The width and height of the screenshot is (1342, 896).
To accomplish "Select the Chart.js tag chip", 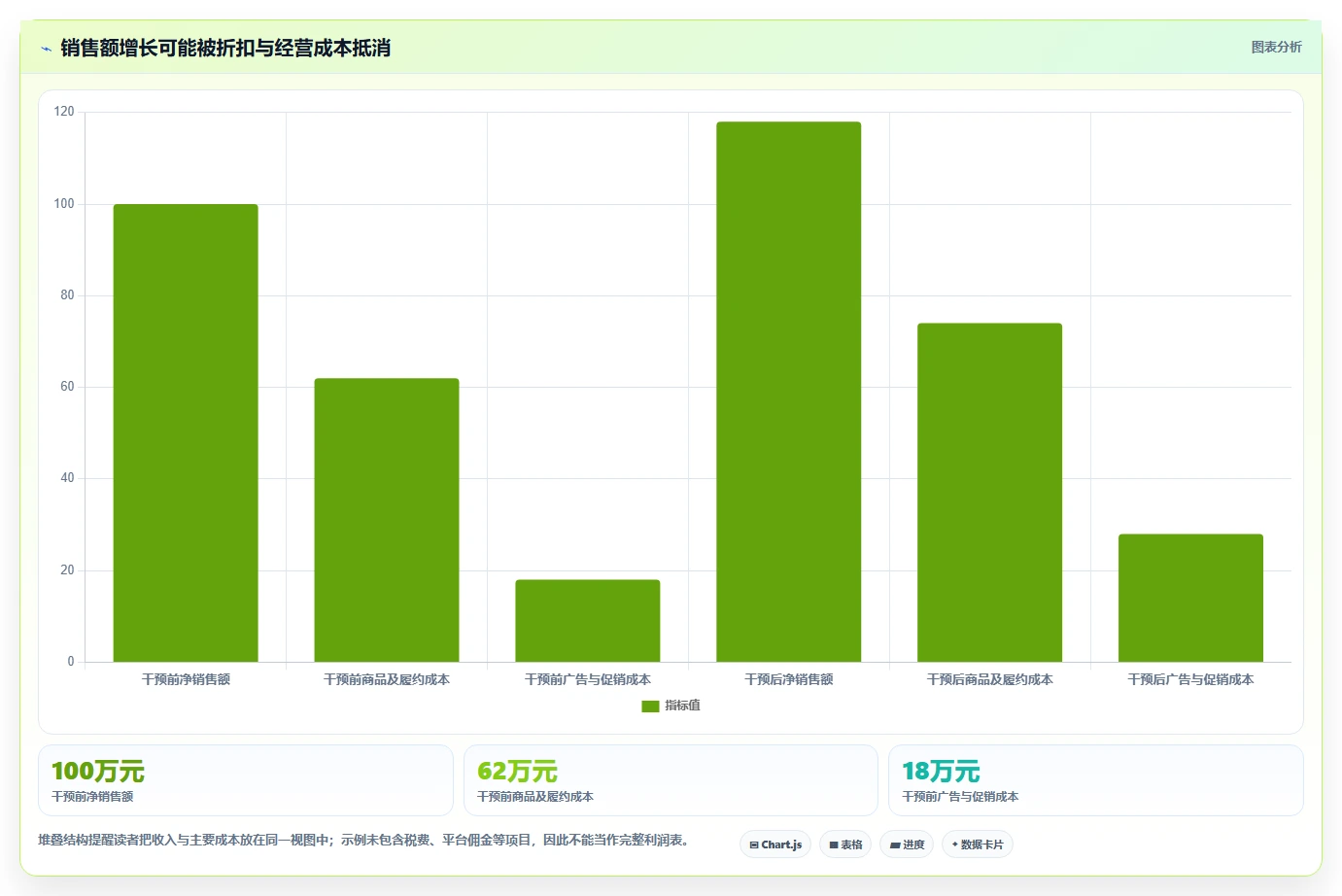I will (x=775, y=844).
